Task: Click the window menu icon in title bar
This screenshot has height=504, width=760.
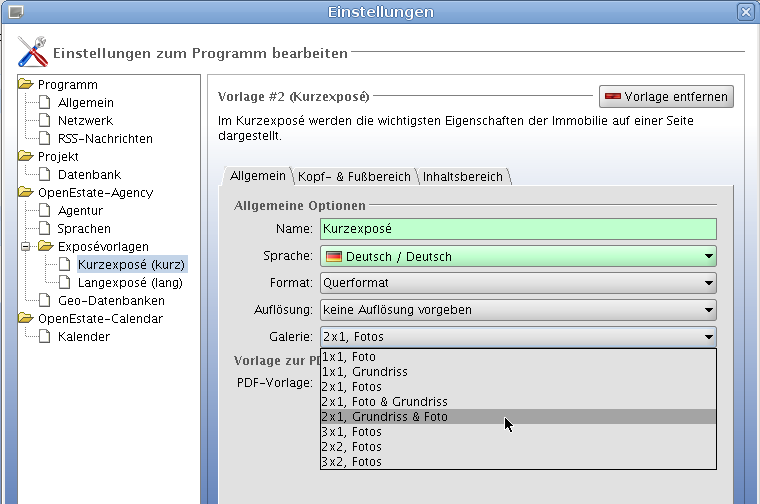Action: pyautogui.click(x=14, y=12)
